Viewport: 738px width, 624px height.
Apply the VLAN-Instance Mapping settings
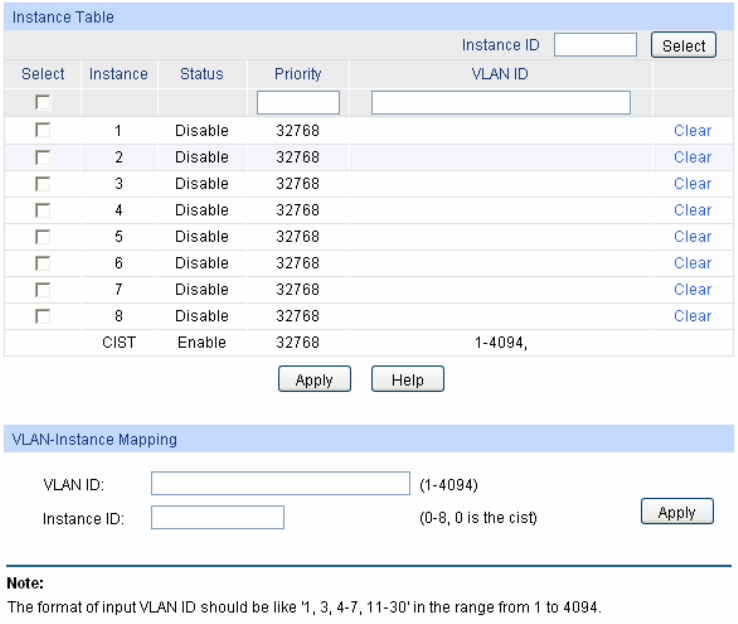[x=676, y=512]
